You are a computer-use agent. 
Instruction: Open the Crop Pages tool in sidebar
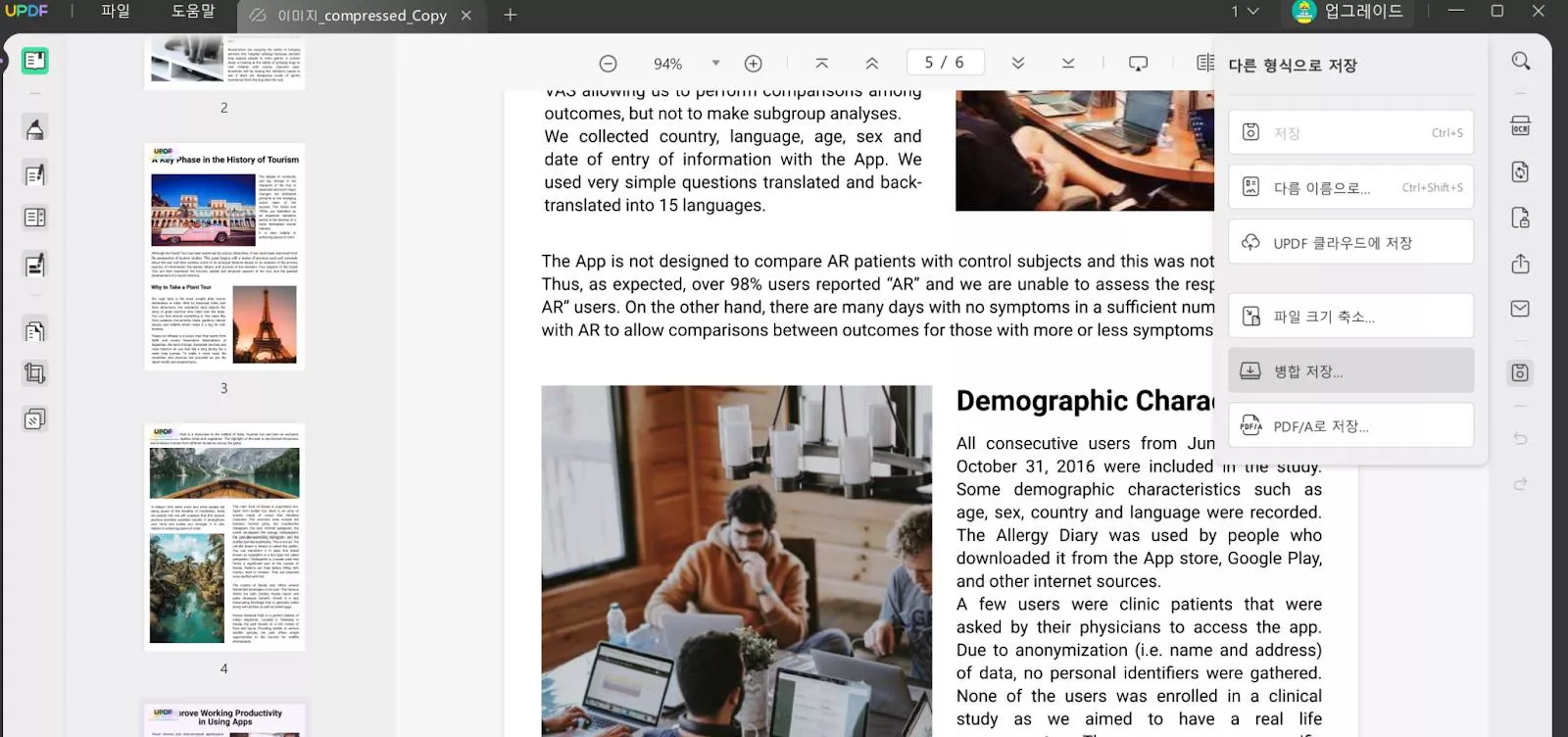35,373
